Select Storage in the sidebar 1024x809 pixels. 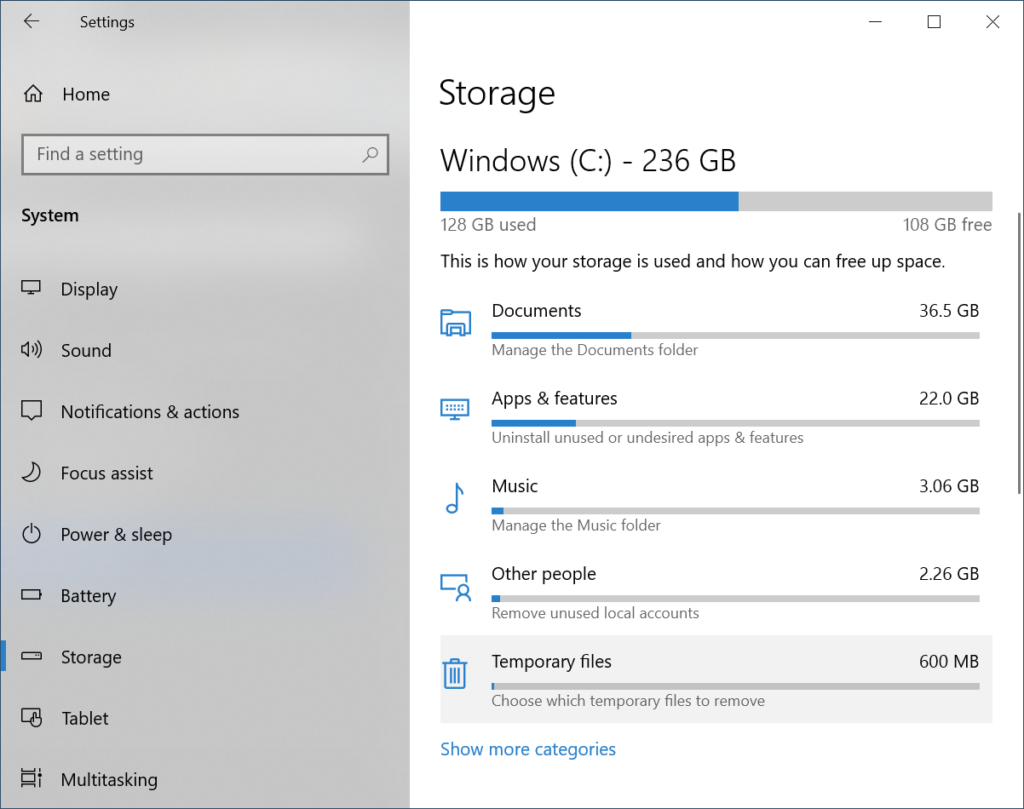[205, 657]
